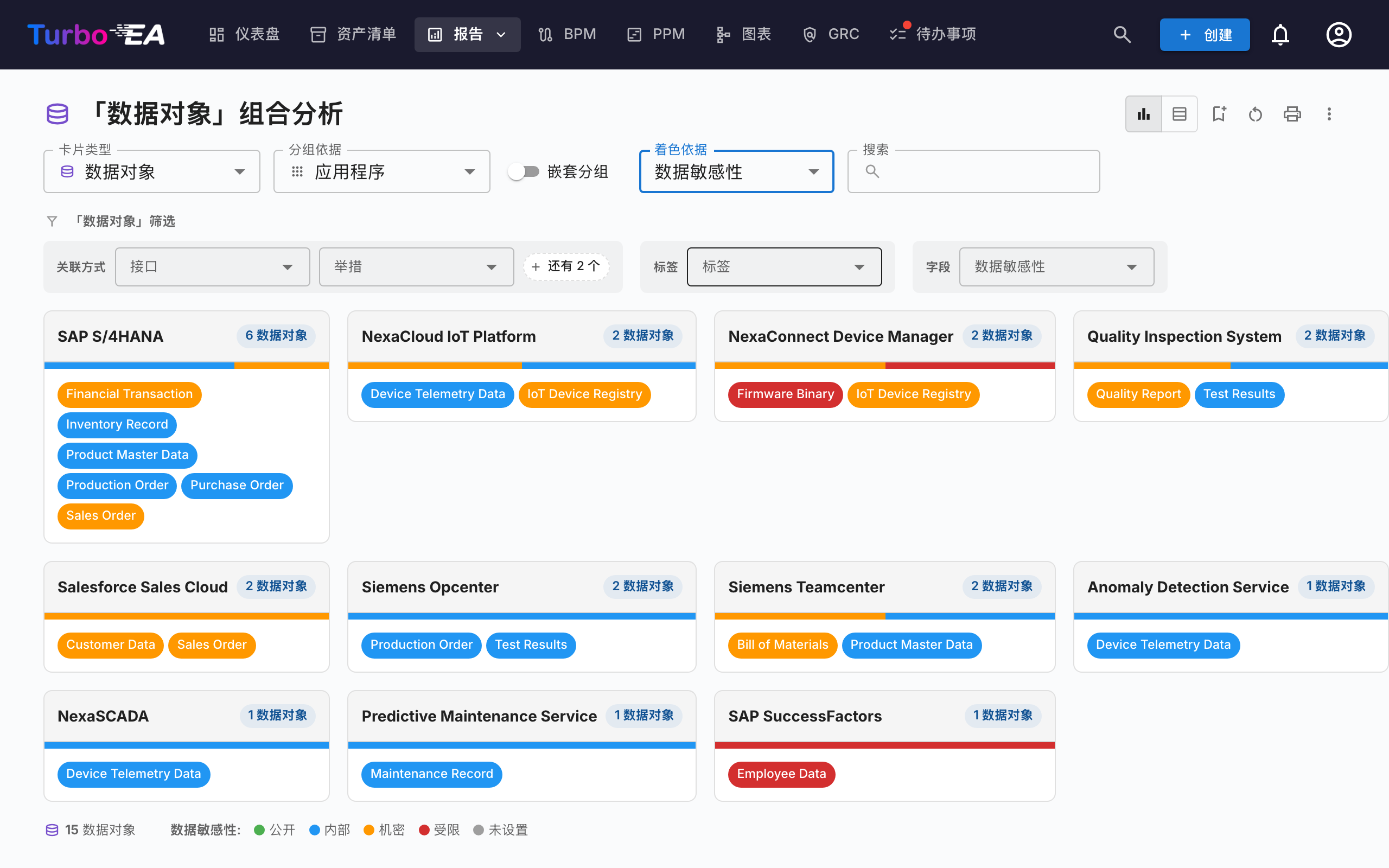Screen dimensions: 1389x868
Task: Click the 未设置 gray legend dot
Action: 478,829
